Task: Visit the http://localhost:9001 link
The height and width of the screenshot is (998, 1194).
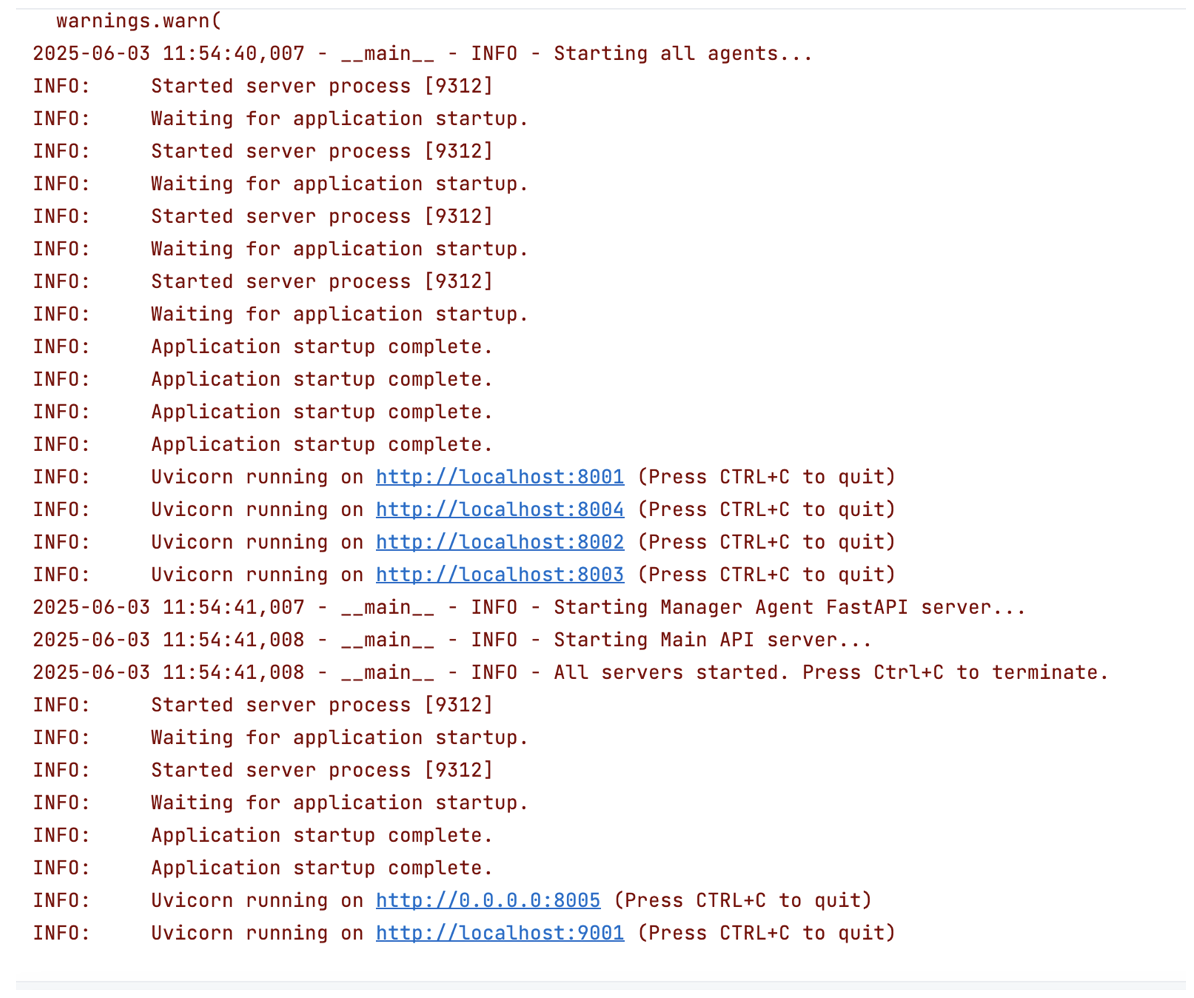Action: click(499, 933)
